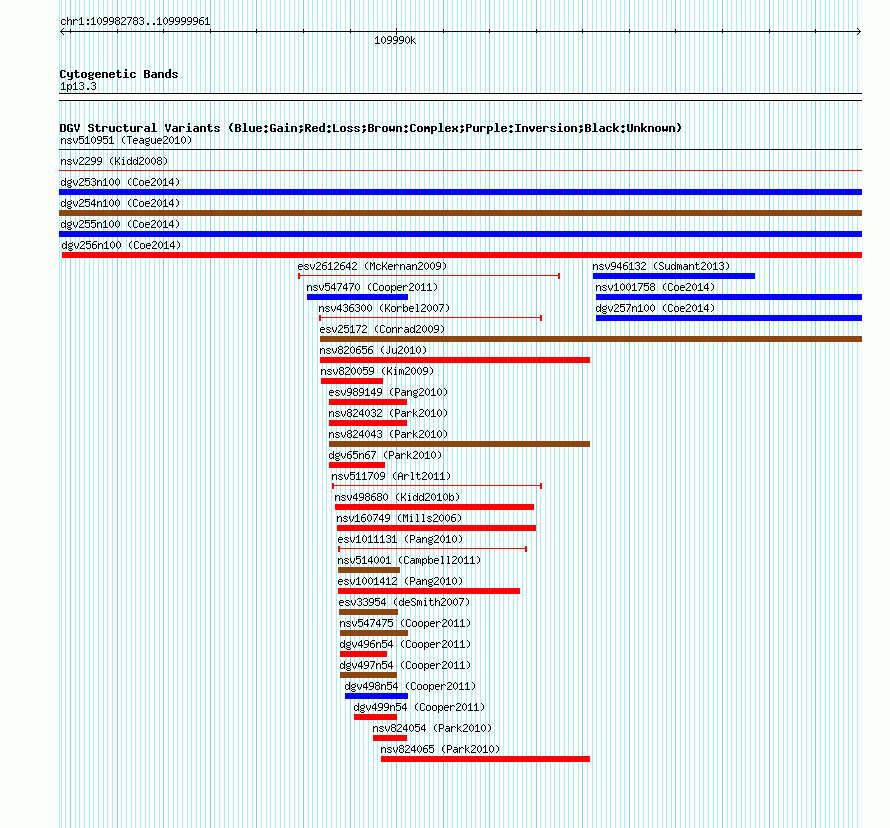Click the esv989149 (Pang2010) label
Screen dimensions: 890x828
pos(388,392)
